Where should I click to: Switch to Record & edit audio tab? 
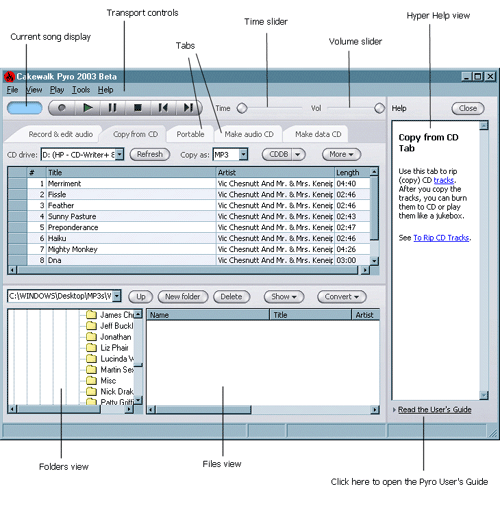[60, 134]
